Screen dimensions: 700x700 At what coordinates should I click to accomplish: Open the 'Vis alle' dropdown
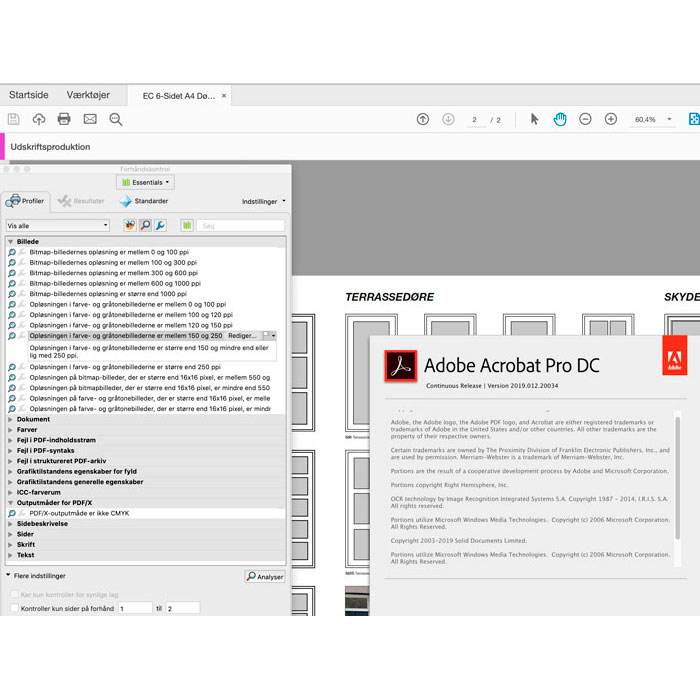point(58,225)
